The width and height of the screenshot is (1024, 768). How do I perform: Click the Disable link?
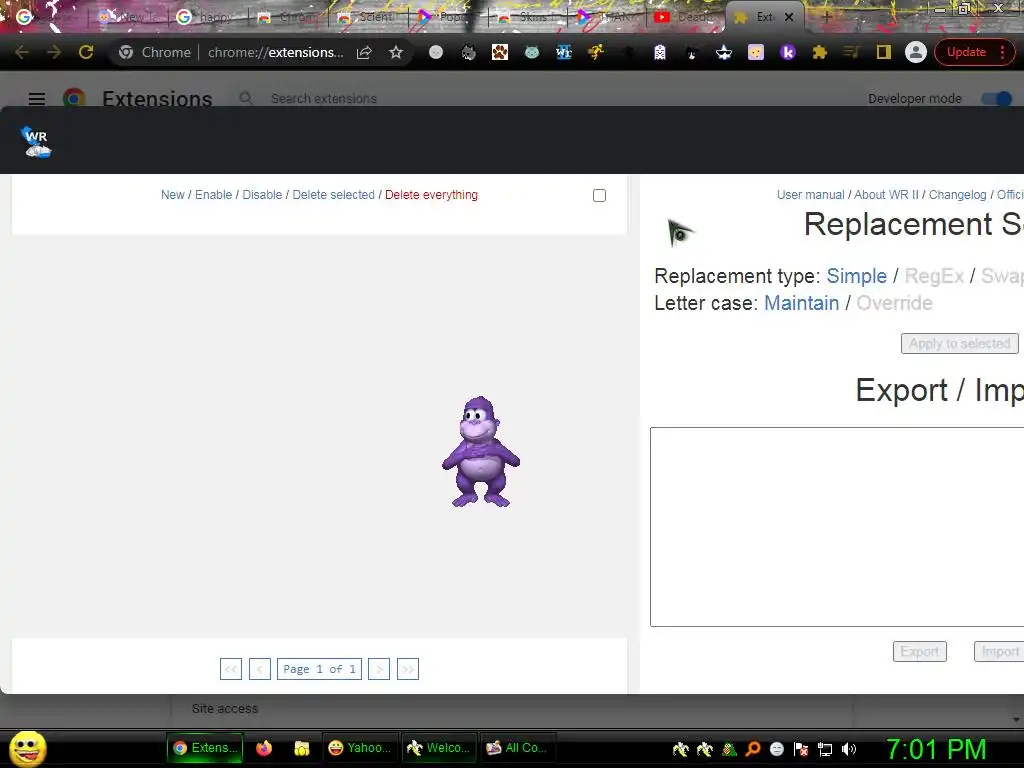[x=262, y=195]
